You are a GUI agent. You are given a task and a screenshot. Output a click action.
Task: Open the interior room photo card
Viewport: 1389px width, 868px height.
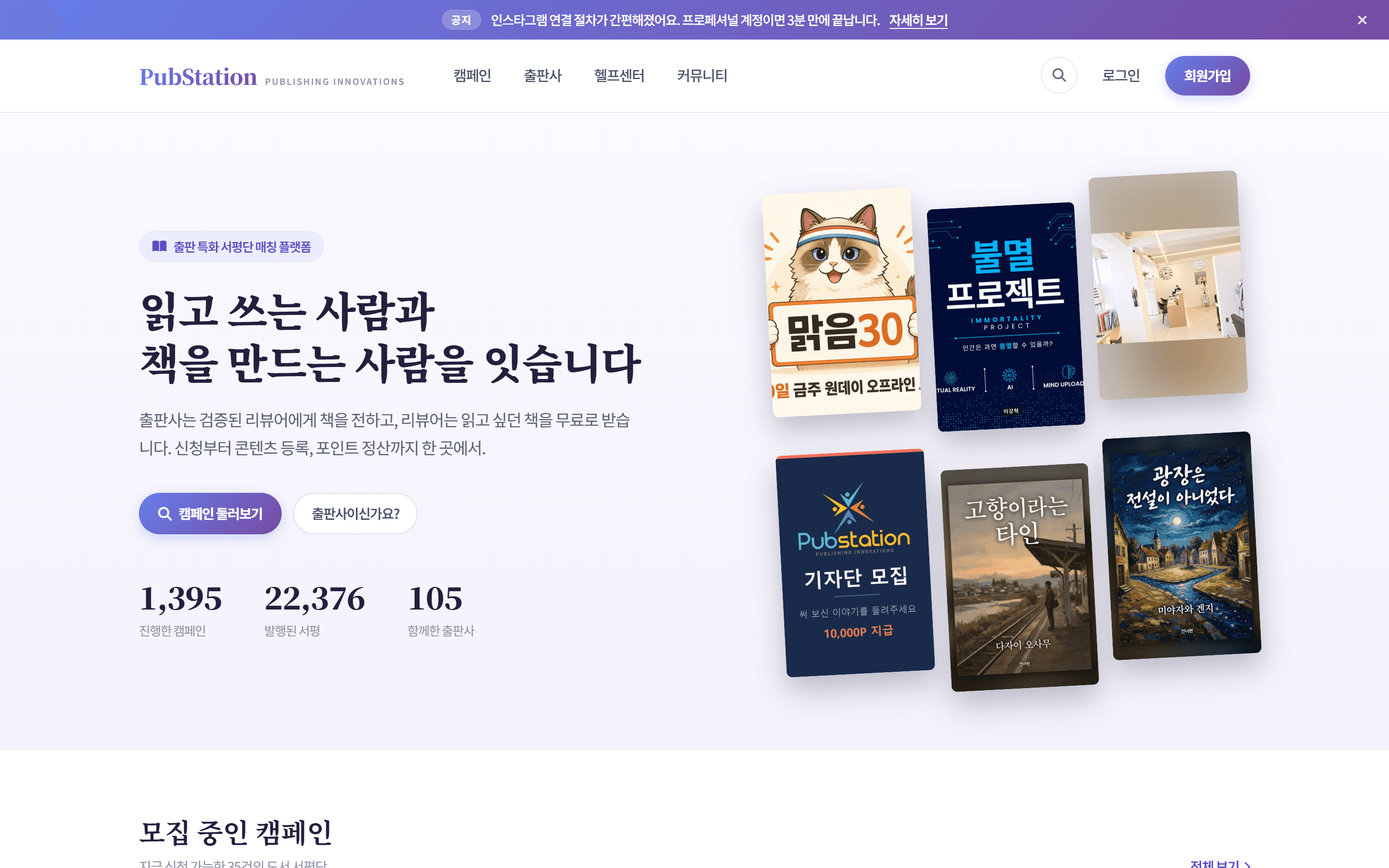click(1168, 285)
